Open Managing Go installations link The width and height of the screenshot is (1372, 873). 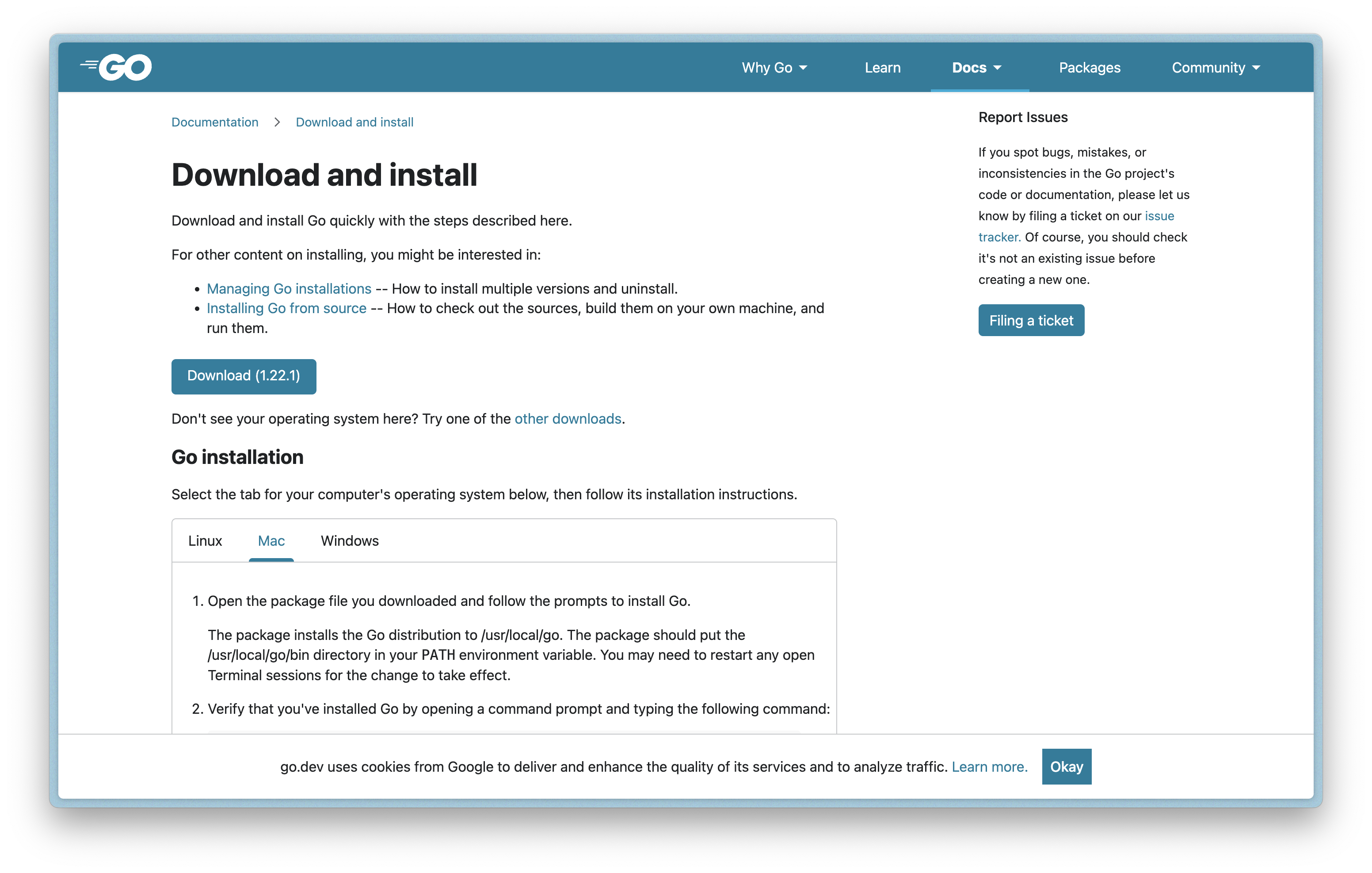289,288
